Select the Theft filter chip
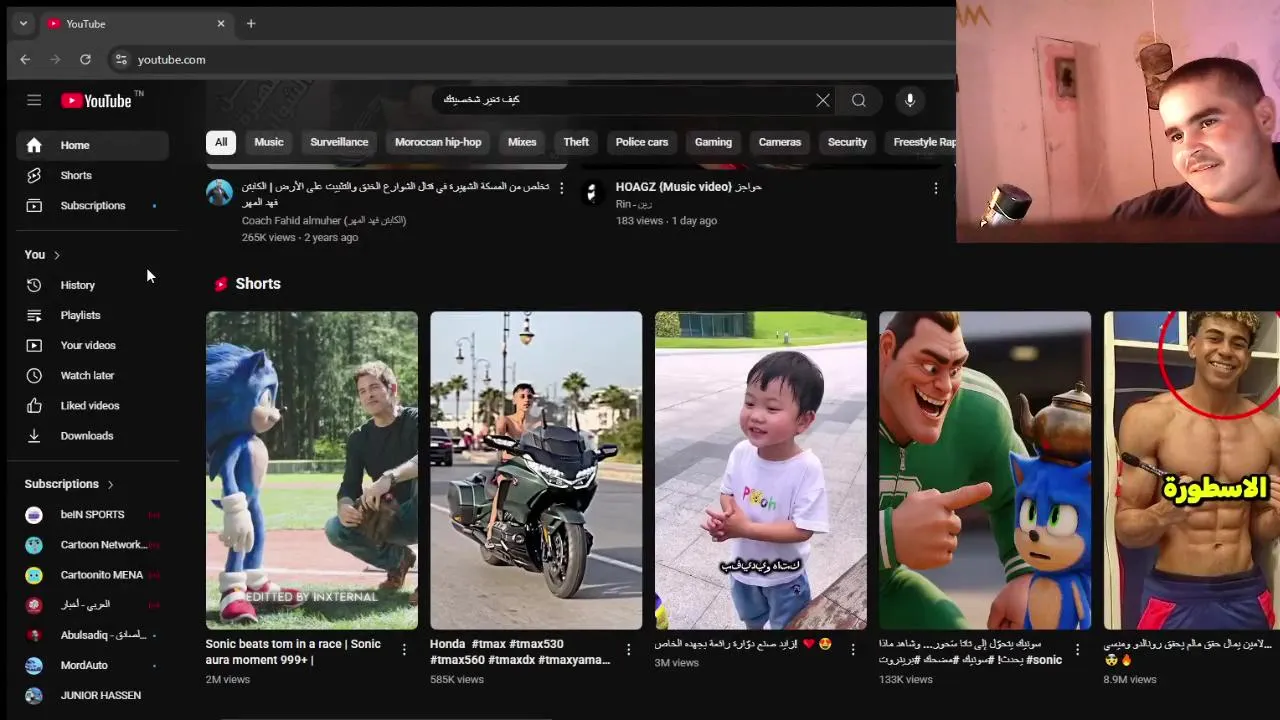The height and width of the screenshot is (720, 1280). [576, 142]
